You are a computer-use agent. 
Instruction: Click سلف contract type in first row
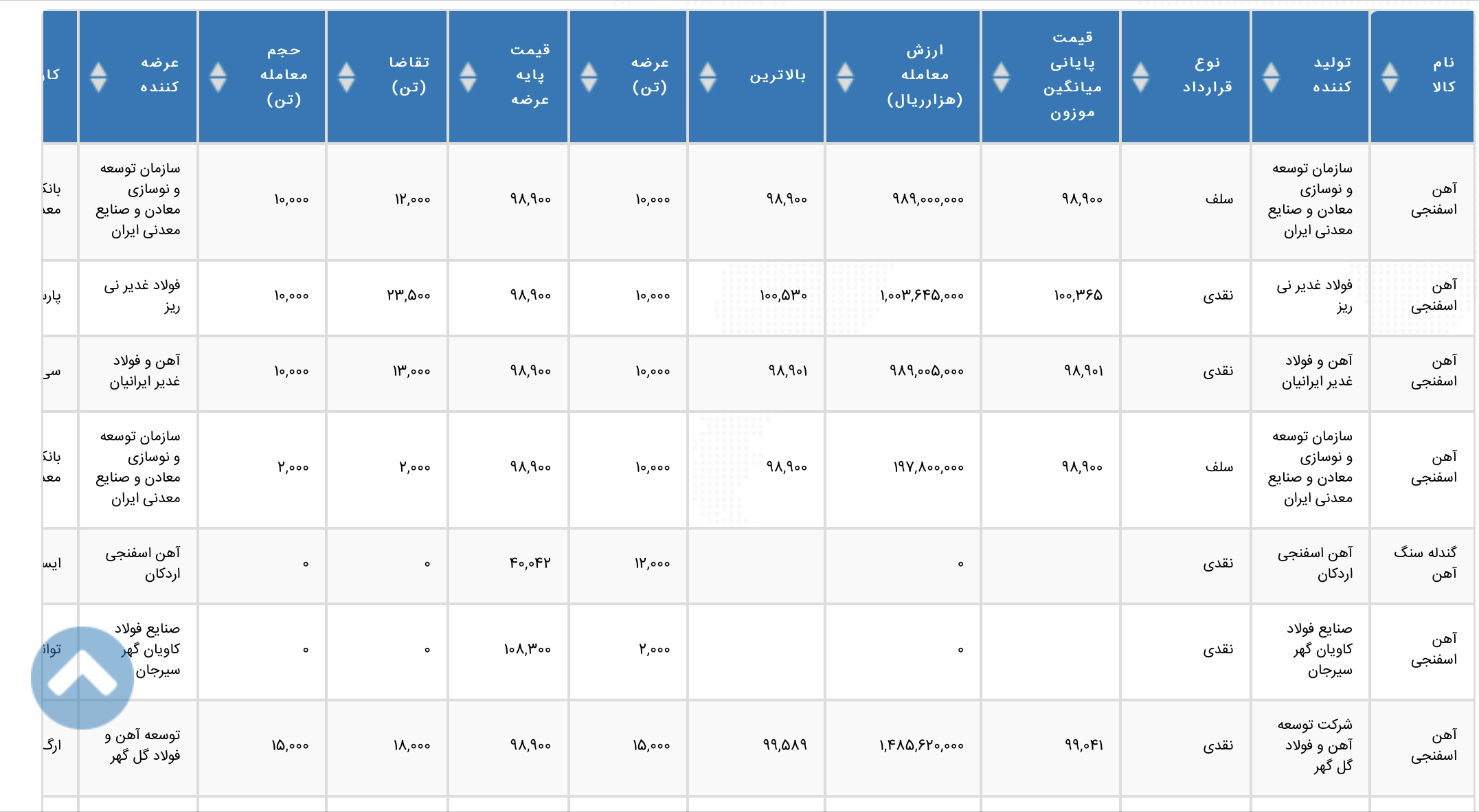pos(1219,199)
